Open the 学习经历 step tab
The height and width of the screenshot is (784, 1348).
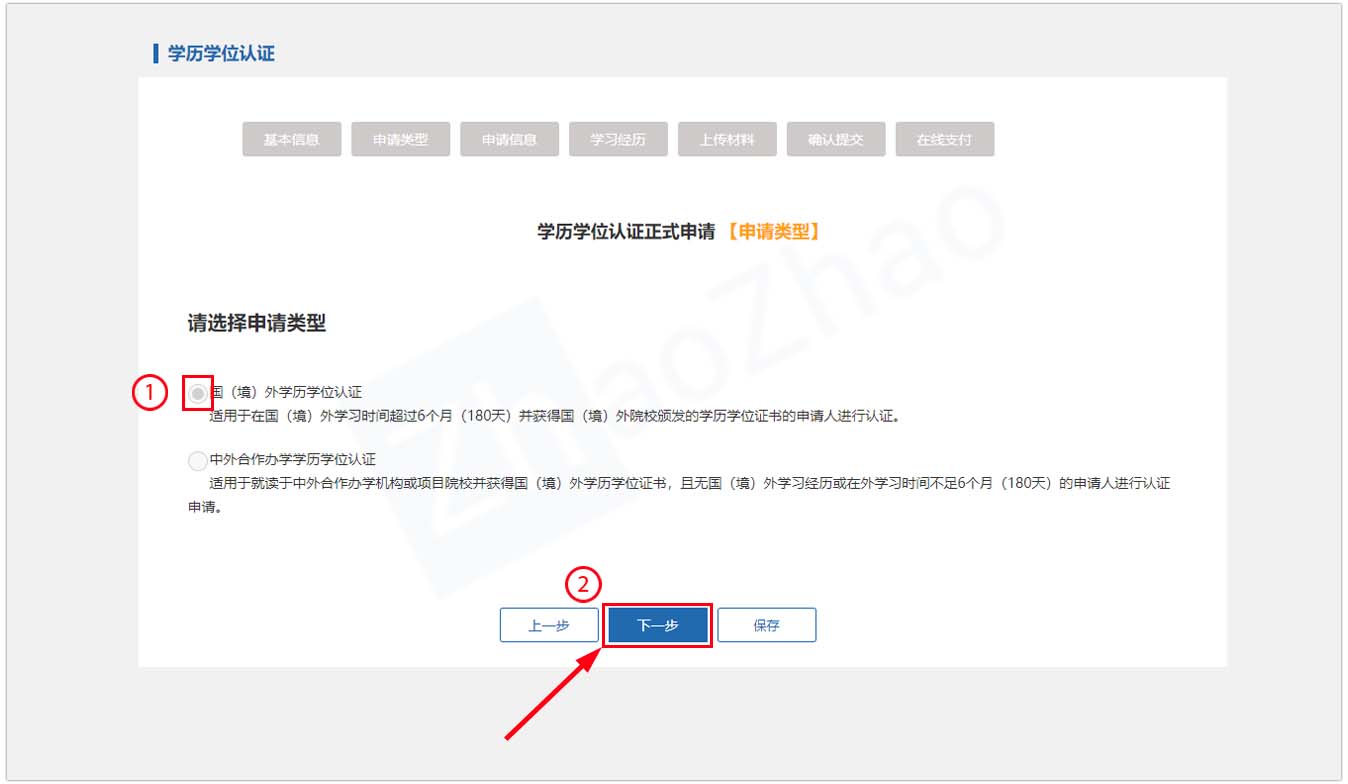pyautogui.click(x=618, y=140)
